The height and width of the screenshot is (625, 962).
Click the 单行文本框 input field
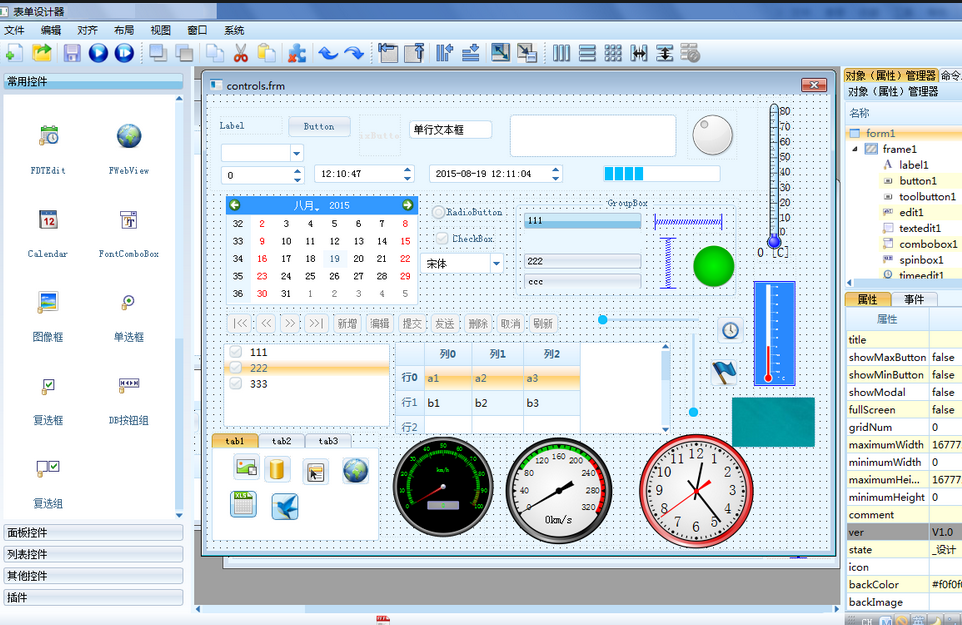[x=450, y=129]
